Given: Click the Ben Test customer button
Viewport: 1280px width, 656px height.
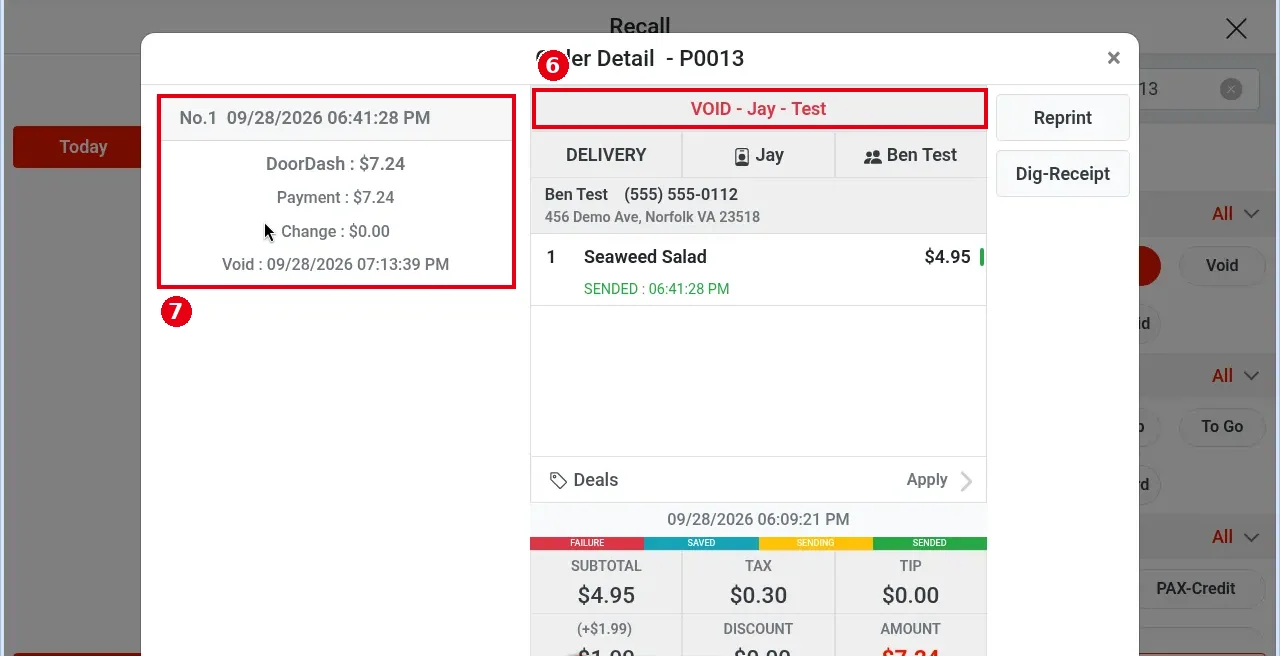Looking at the screenshot, I should (x=910, y=155).
